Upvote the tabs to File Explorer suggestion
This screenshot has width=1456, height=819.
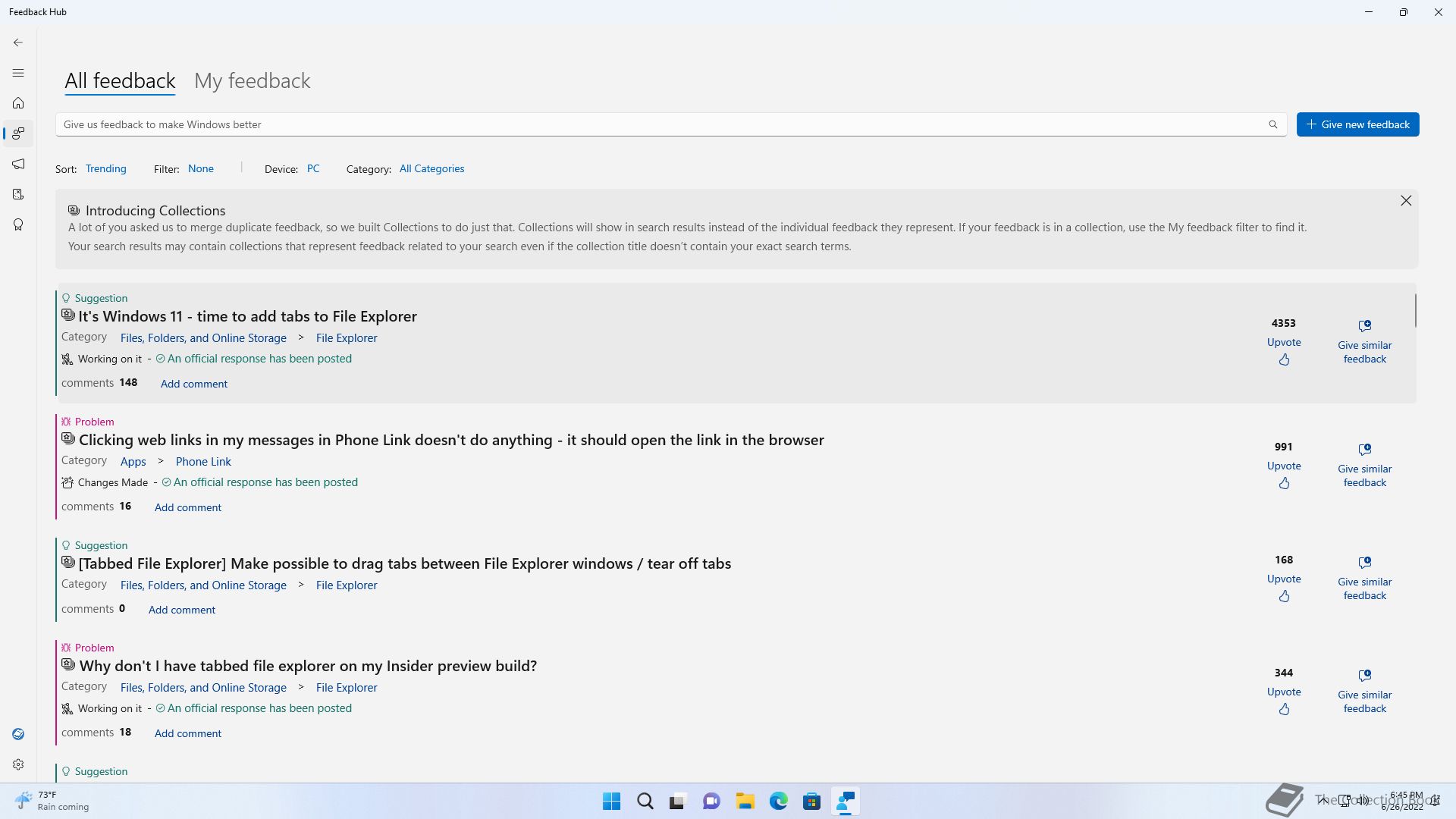(x=1284, y=351)
